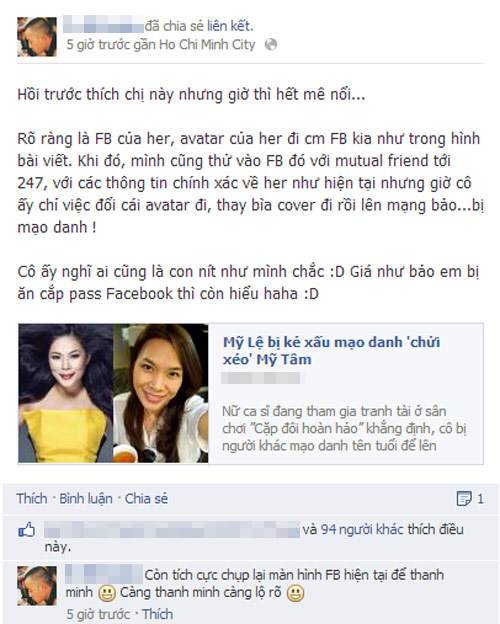Click the blurred article source domain
The width and height of the screenshot is (500, 624).
(261, 378)
